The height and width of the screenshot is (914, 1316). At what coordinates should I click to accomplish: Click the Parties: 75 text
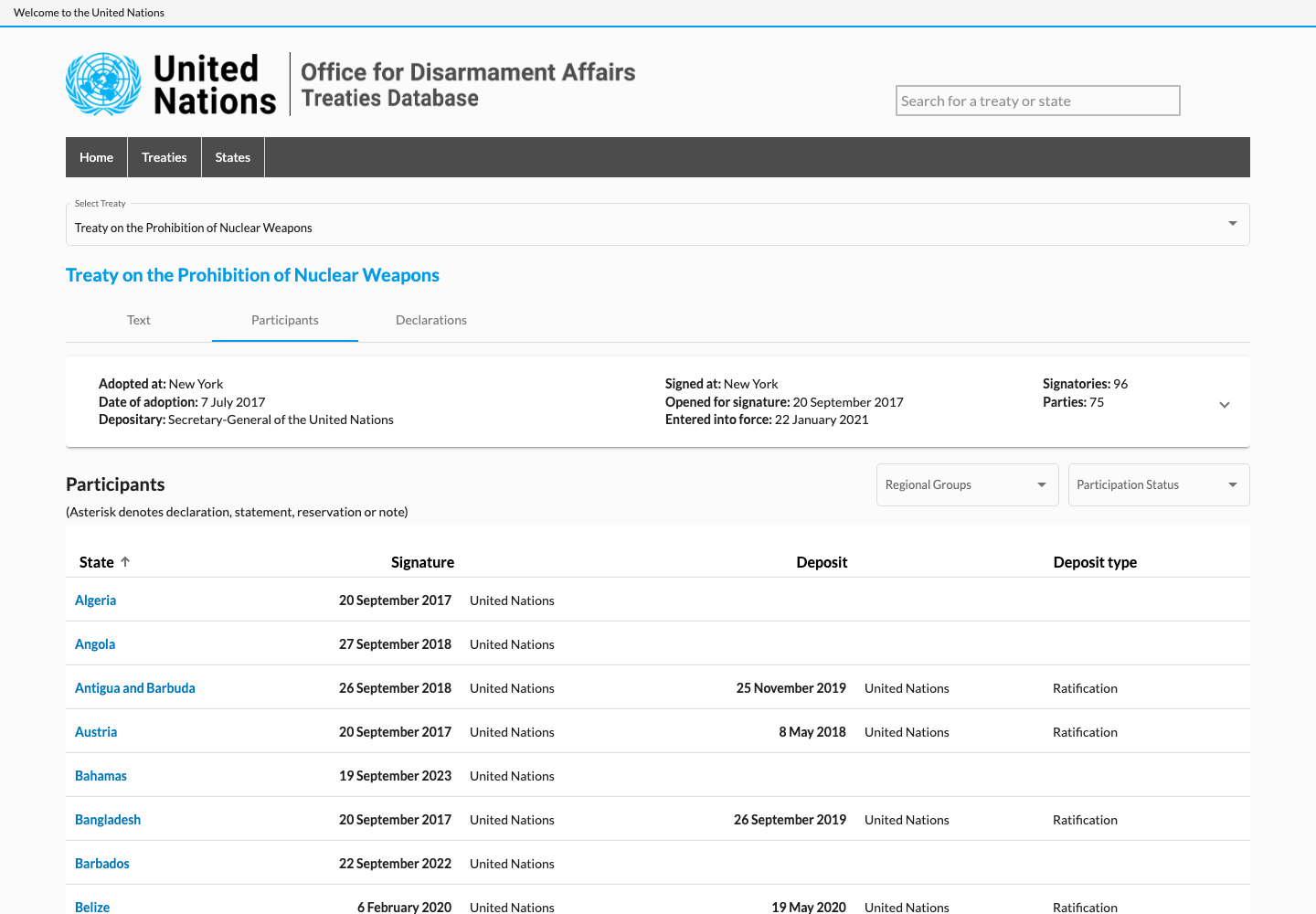point(1073,402)
